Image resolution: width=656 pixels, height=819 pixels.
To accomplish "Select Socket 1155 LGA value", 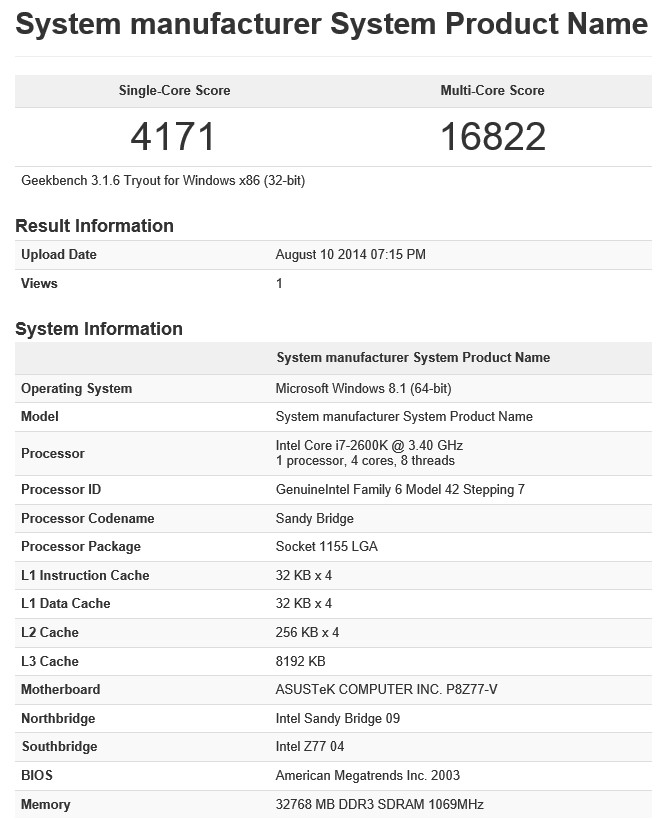I will click(x=326, y=546).
